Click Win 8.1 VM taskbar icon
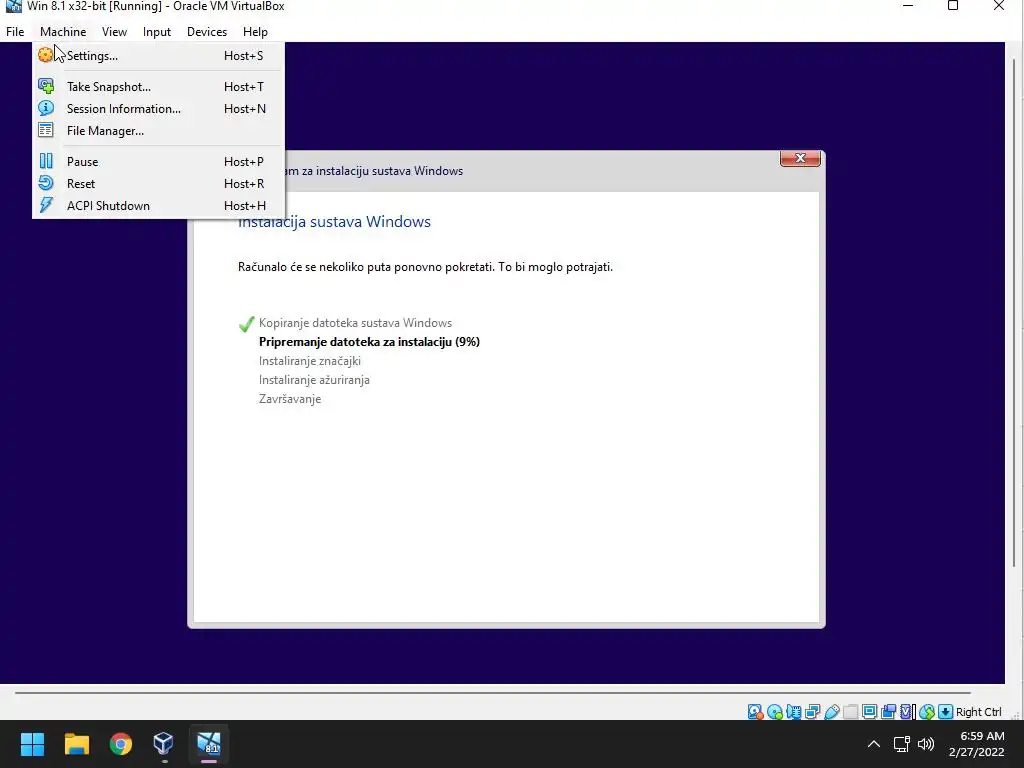 tap(209, 743)
